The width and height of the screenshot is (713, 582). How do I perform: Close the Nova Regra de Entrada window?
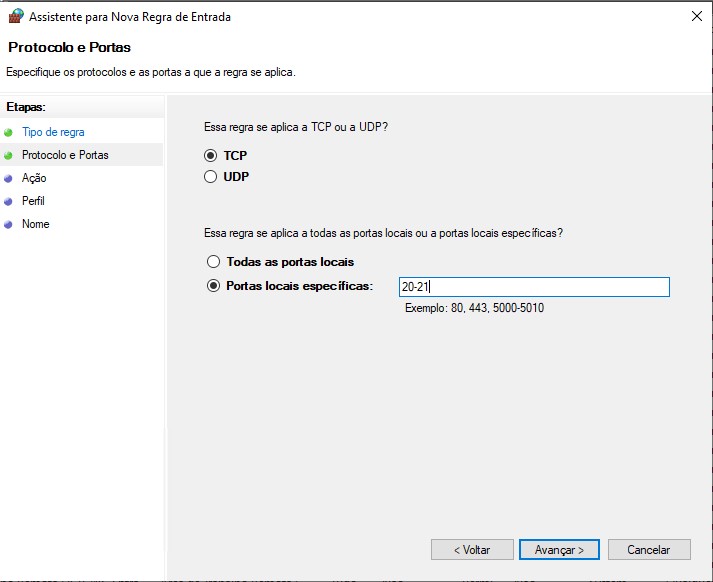coord(695,16)
